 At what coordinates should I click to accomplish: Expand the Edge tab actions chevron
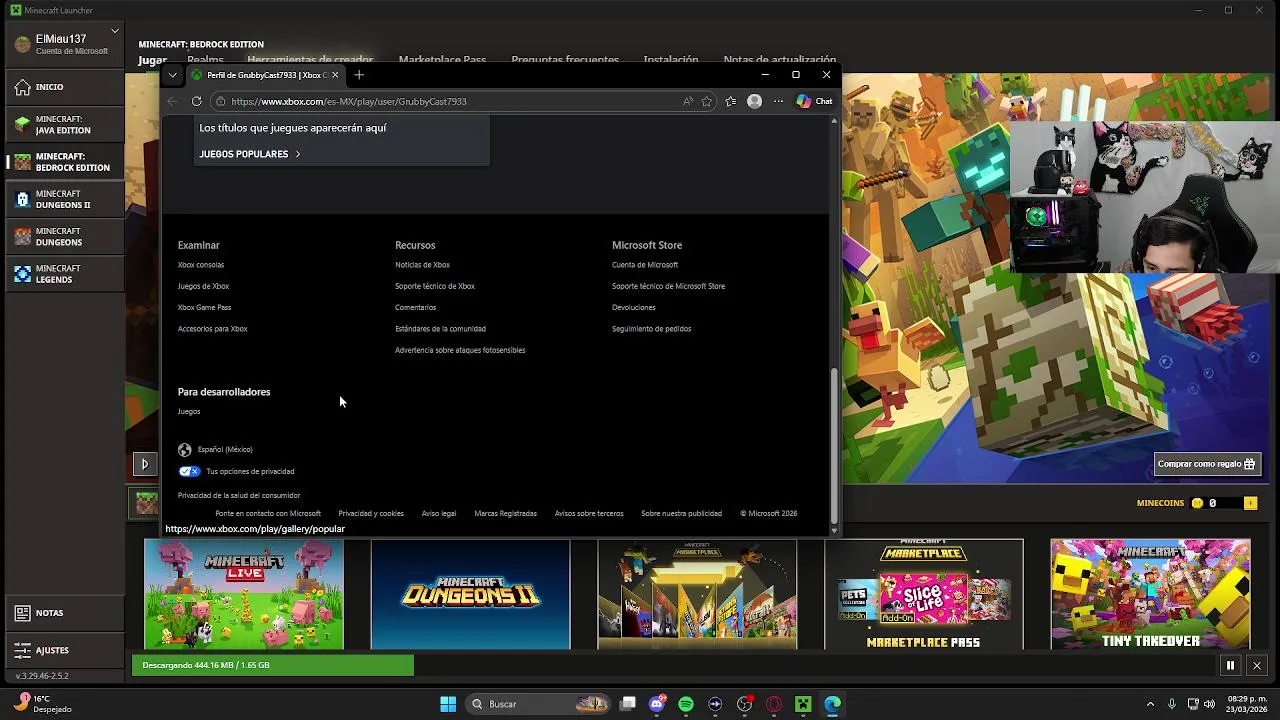pyautogui.click(x=173, y=75)
